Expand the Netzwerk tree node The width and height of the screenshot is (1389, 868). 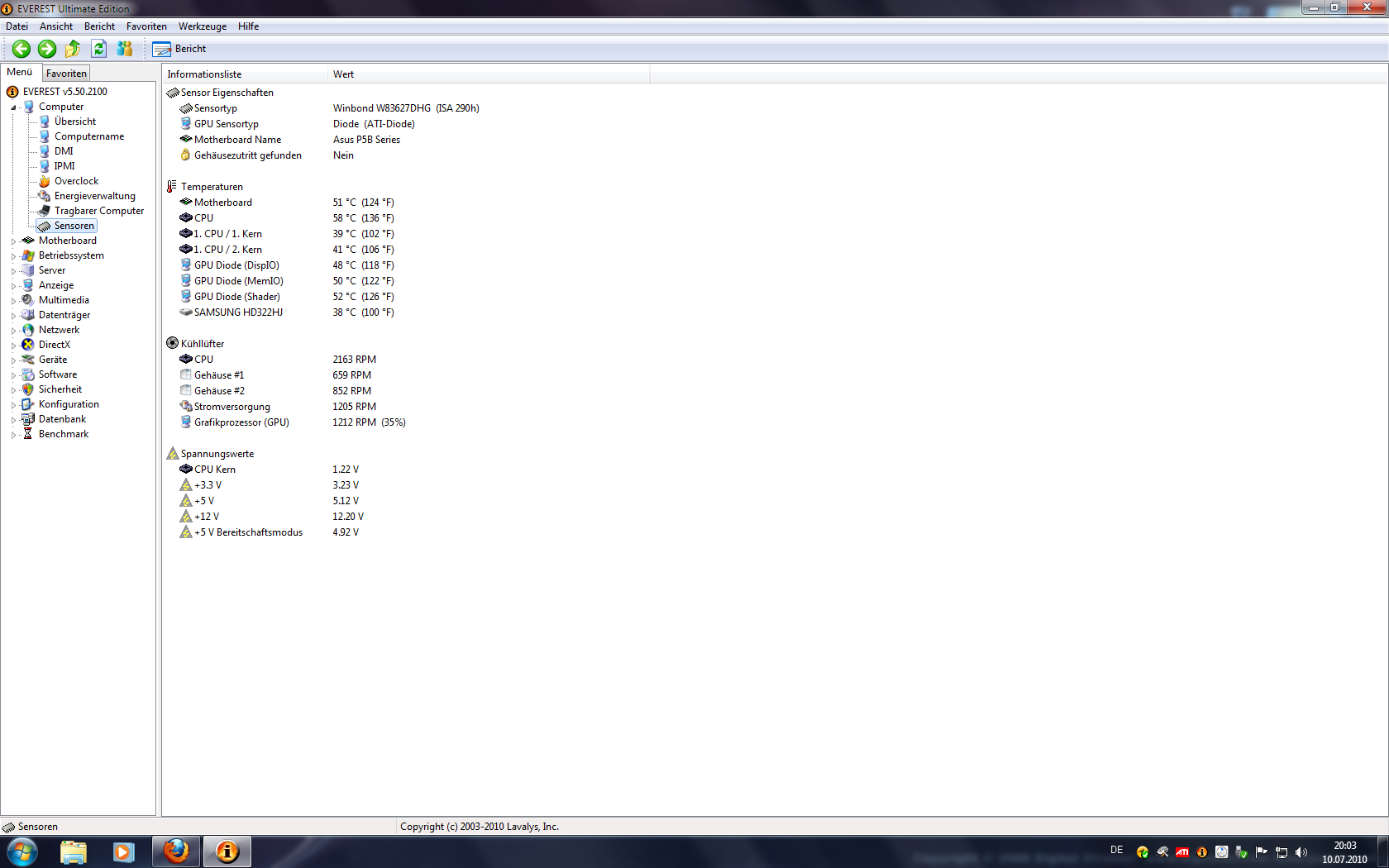point(13,331)
